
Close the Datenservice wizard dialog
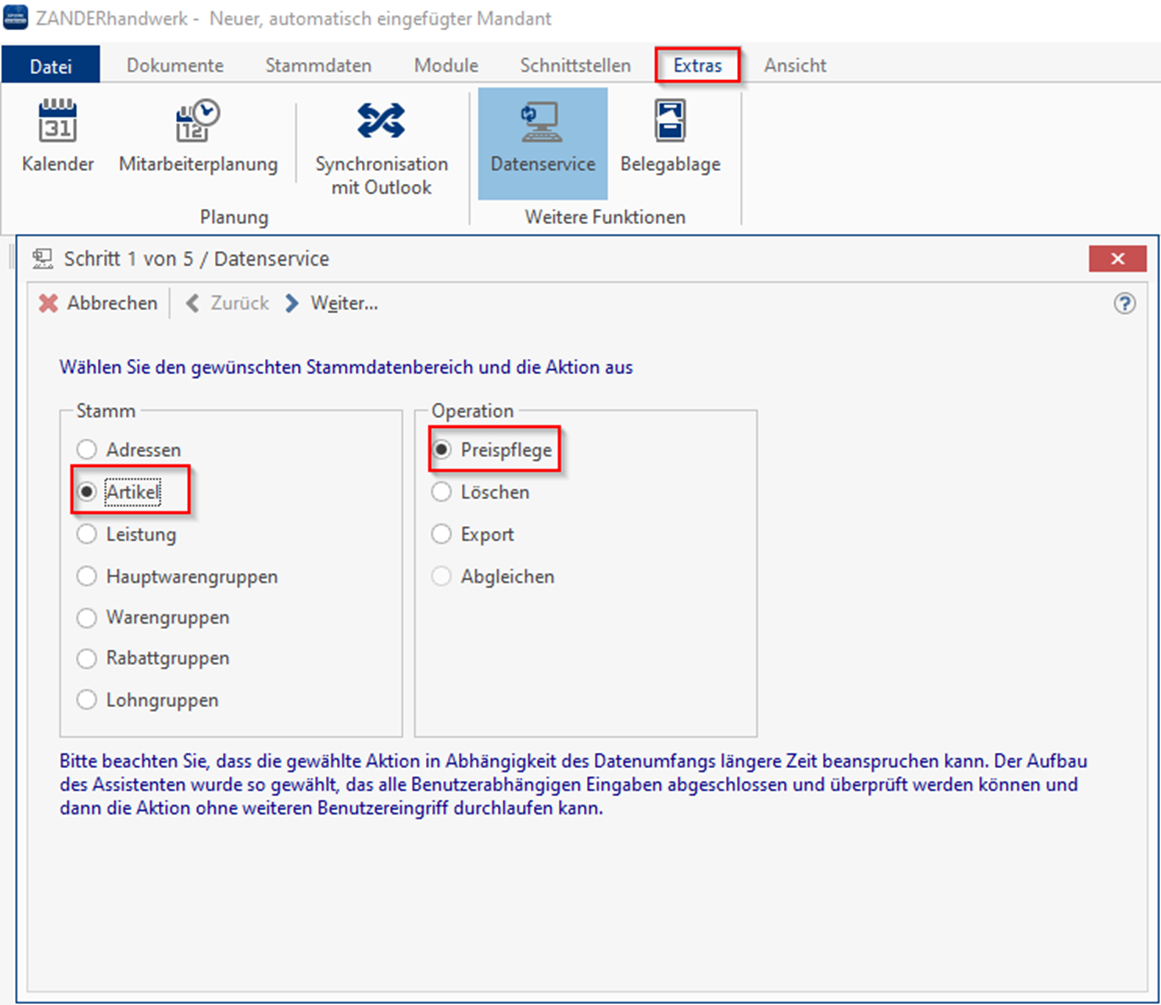coord(1116,259)
